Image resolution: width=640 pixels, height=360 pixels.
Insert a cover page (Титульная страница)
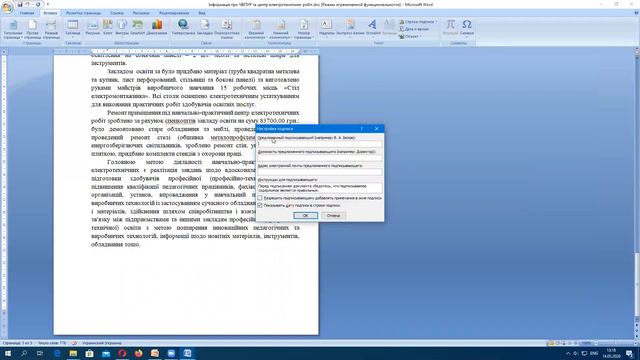click(13, 29)
